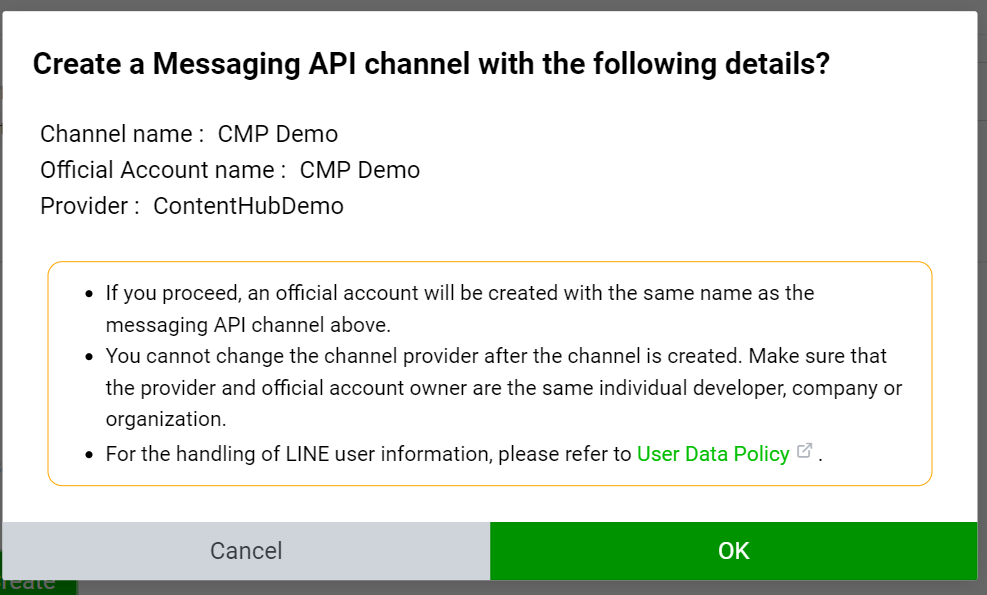This screenshot has height=595, width=987.
Task: Confirm channel creation with the OK button
Action: click(x=733, y=551)
